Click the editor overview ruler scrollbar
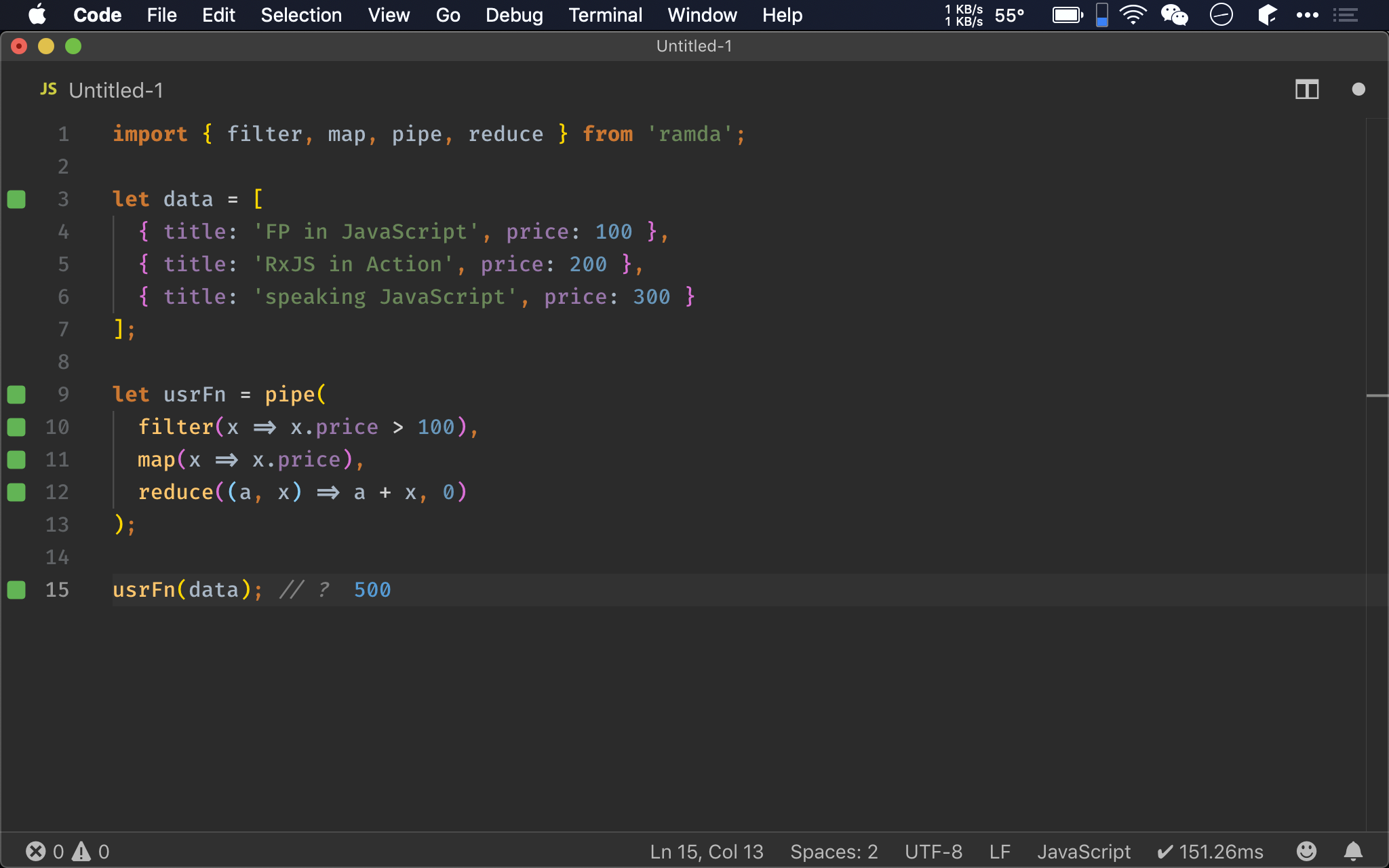This screenshot has height=868, width=1389. pyautogui.click(x=1377, y=475)
